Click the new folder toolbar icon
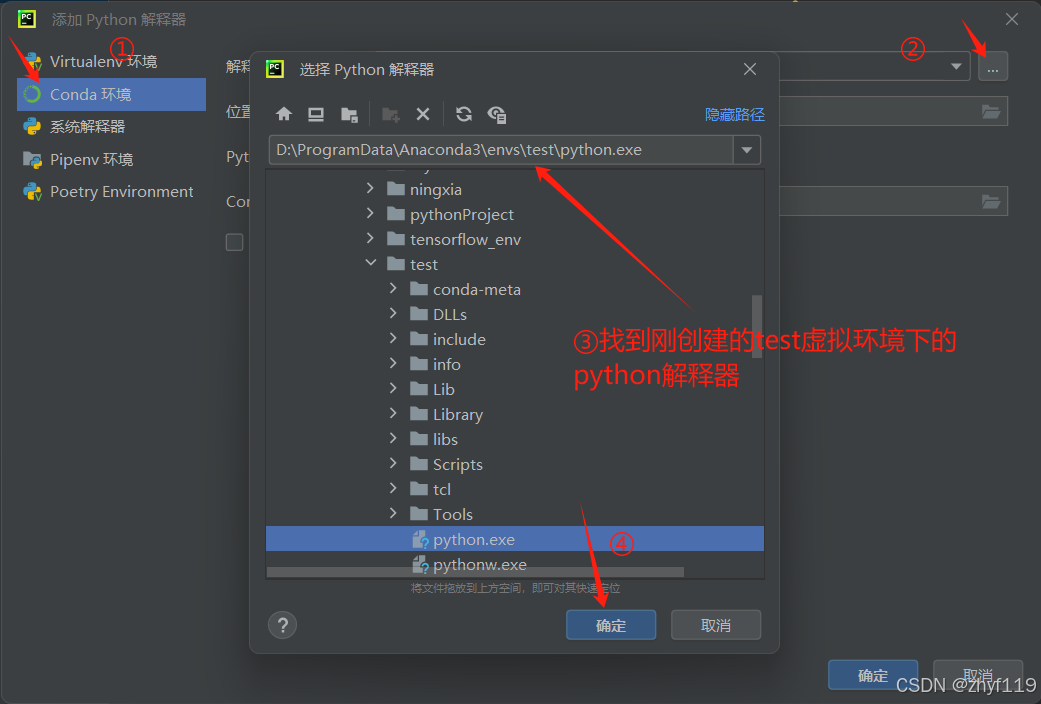 (390, 114)
